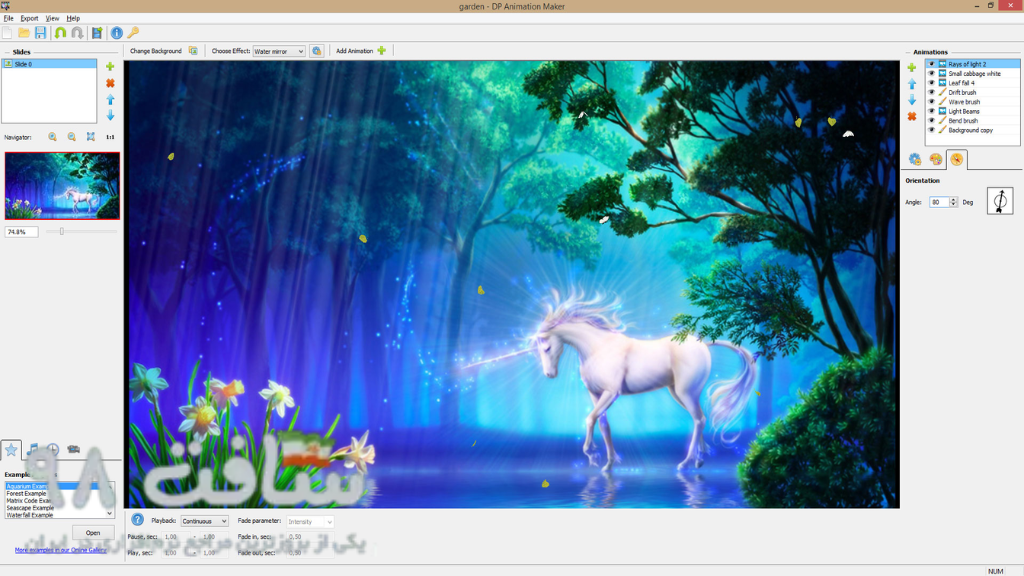Viewport: 1024px width, 576px height.
Task: Click the Open button under Examples
Action: click(93, 532)
